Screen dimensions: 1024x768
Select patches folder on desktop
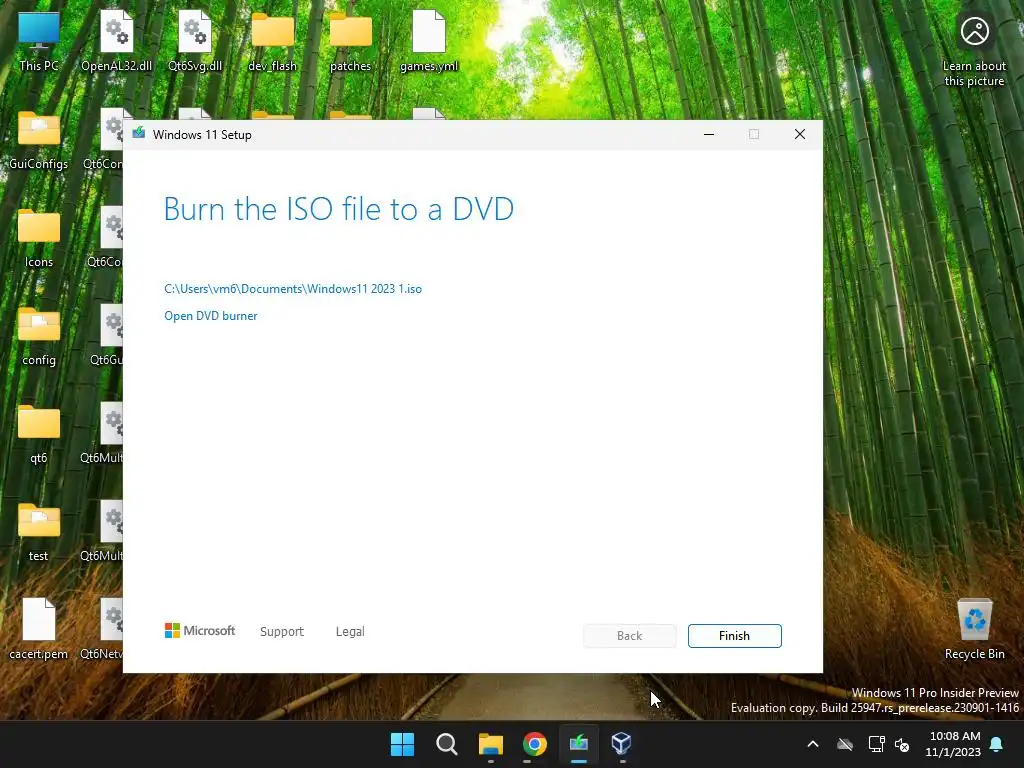(351, 42)
